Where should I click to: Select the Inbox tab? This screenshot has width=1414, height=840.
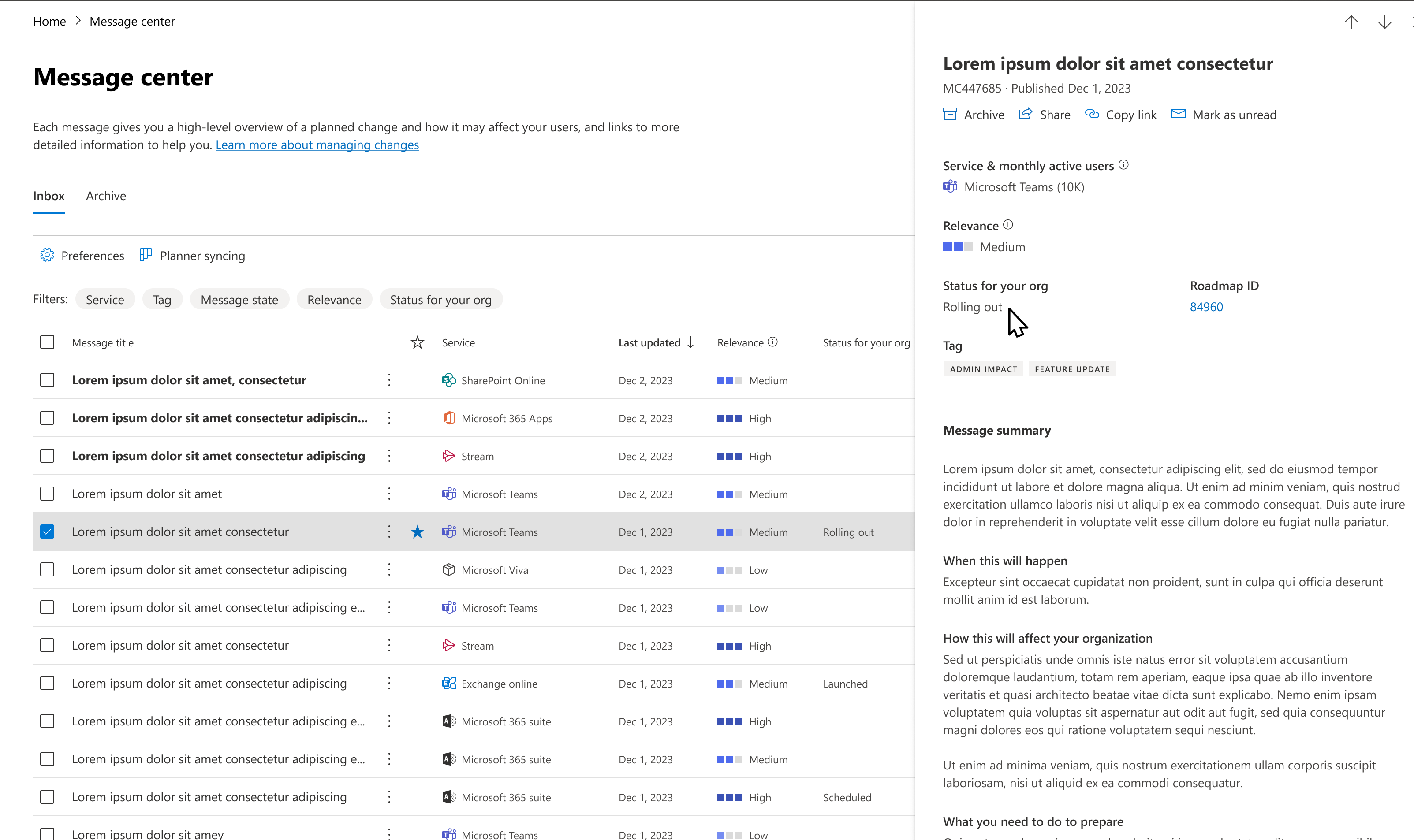point(48,195)
